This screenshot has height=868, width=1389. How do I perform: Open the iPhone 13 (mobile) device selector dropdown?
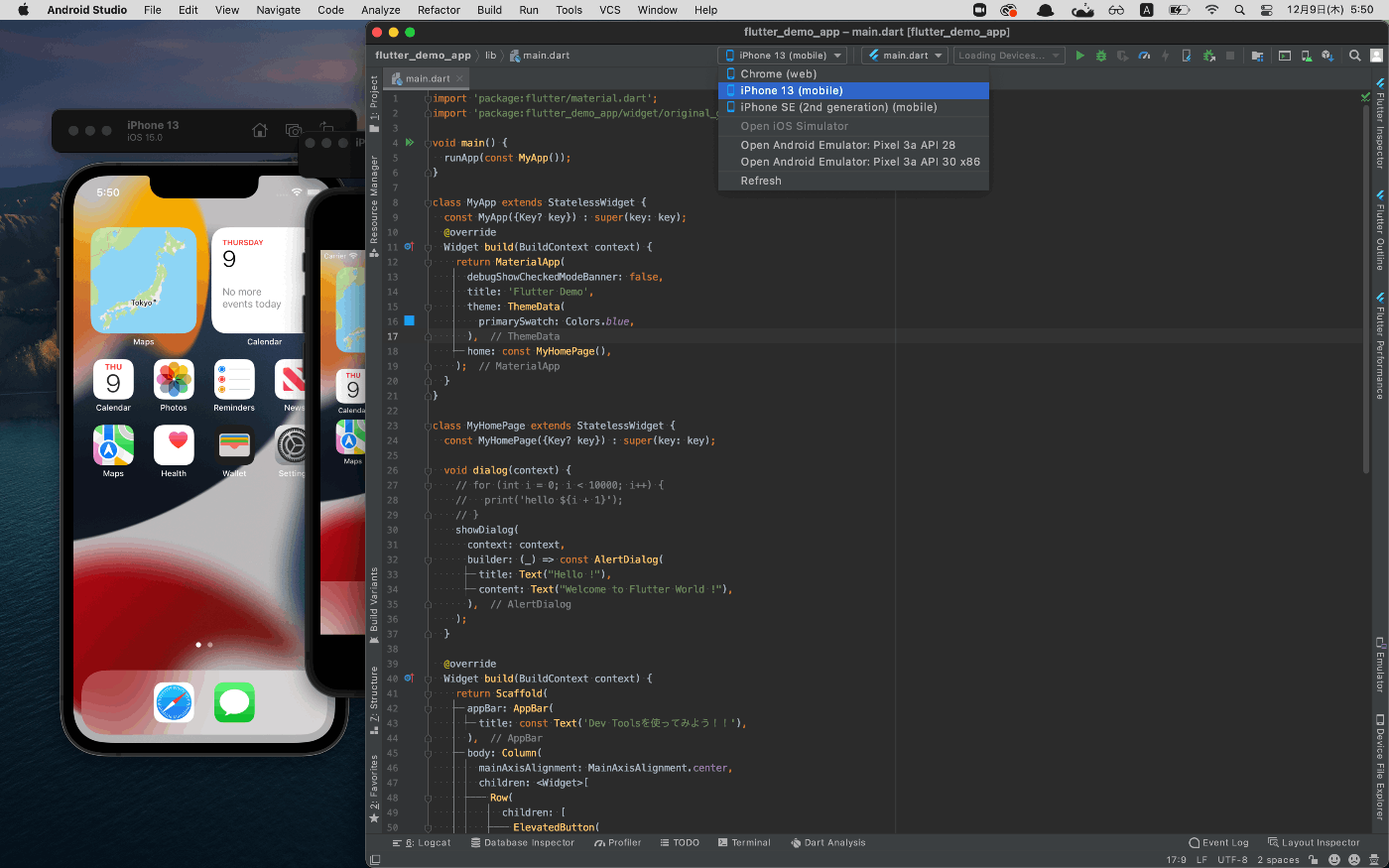[784, 56]
